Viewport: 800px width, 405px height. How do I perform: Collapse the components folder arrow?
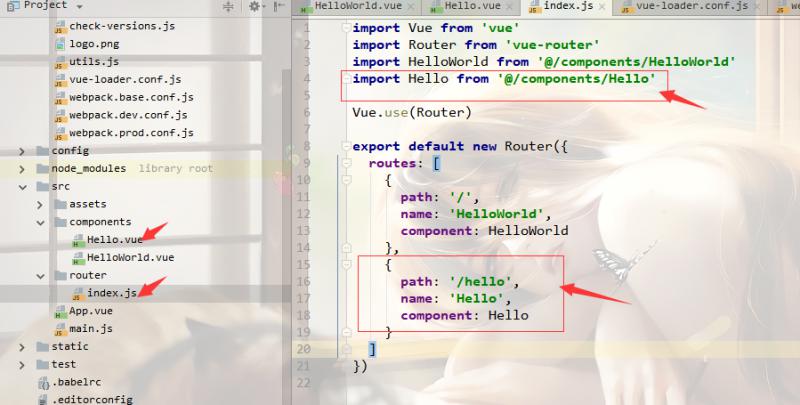click(x=40, y=223)
